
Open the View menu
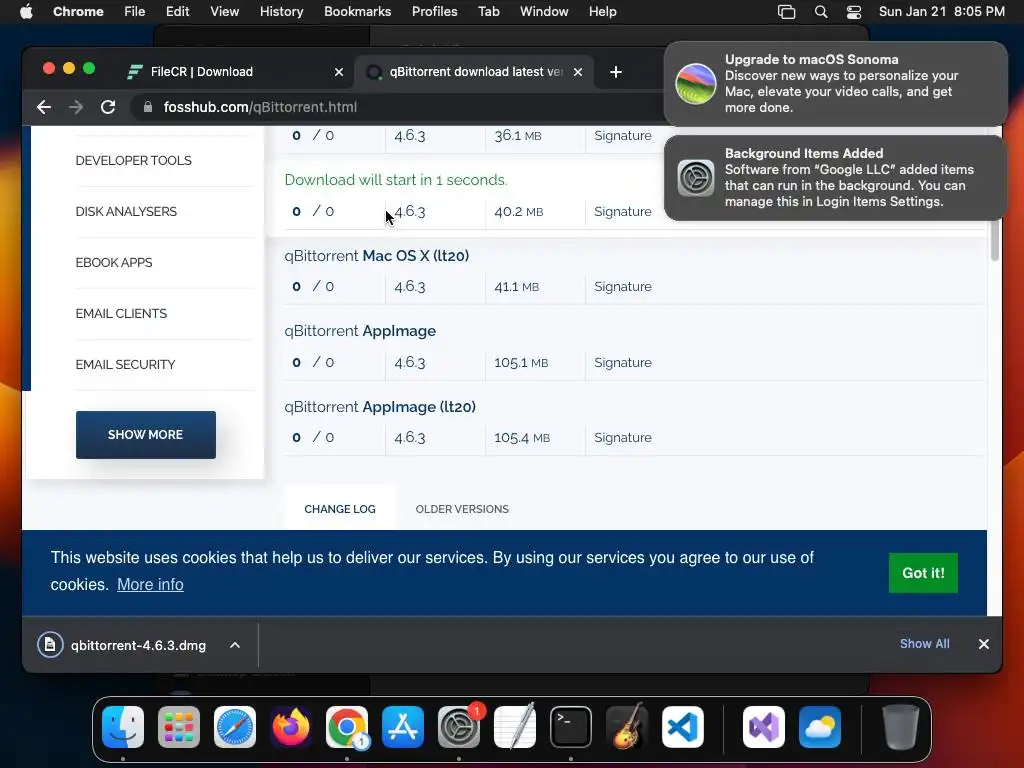click(224, 12)
